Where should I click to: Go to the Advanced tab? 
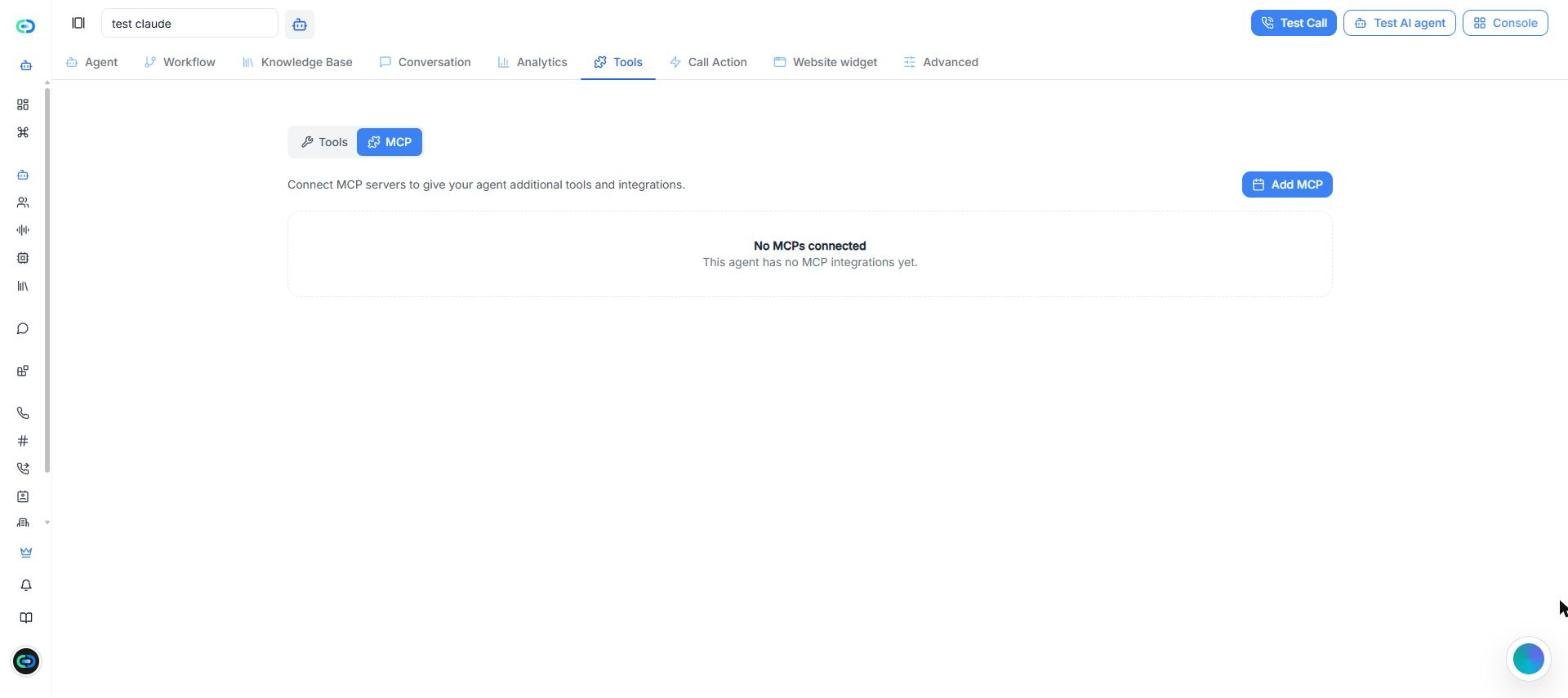[x=941, y=62]
